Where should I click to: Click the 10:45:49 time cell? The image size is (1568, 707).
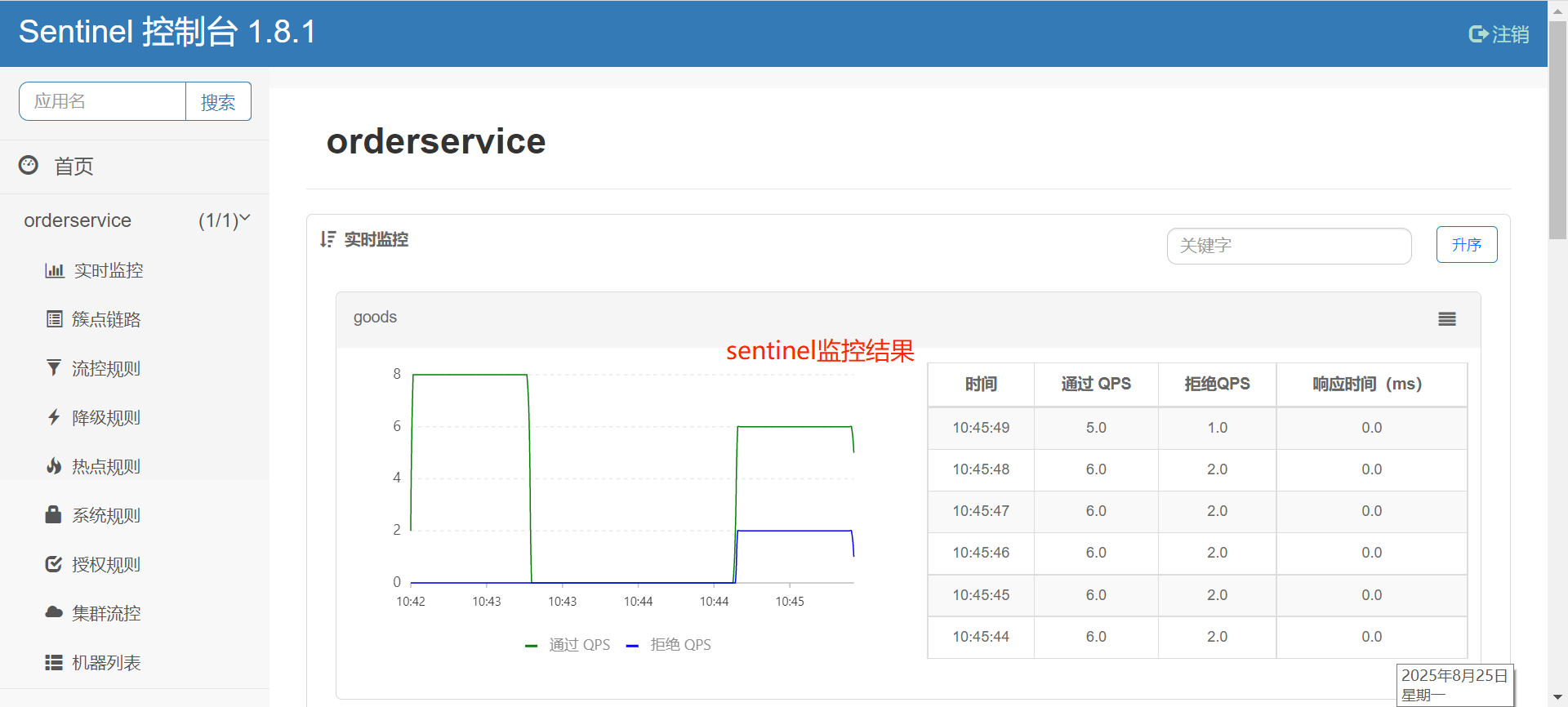point(981,428)
